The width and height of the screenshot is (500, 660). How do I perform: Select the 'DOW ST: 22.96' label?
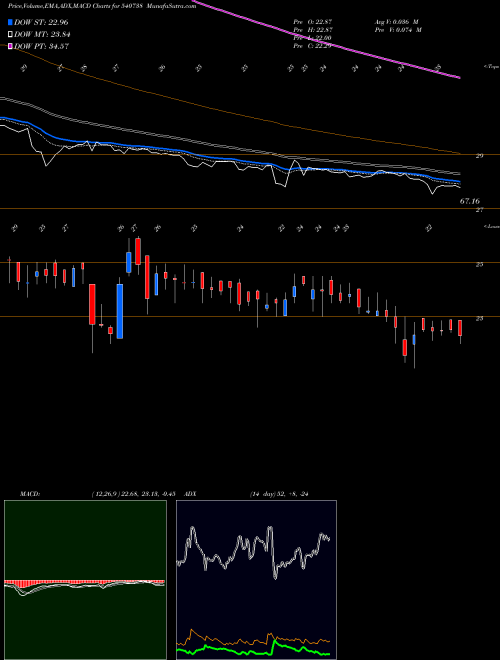coord(41,22)
